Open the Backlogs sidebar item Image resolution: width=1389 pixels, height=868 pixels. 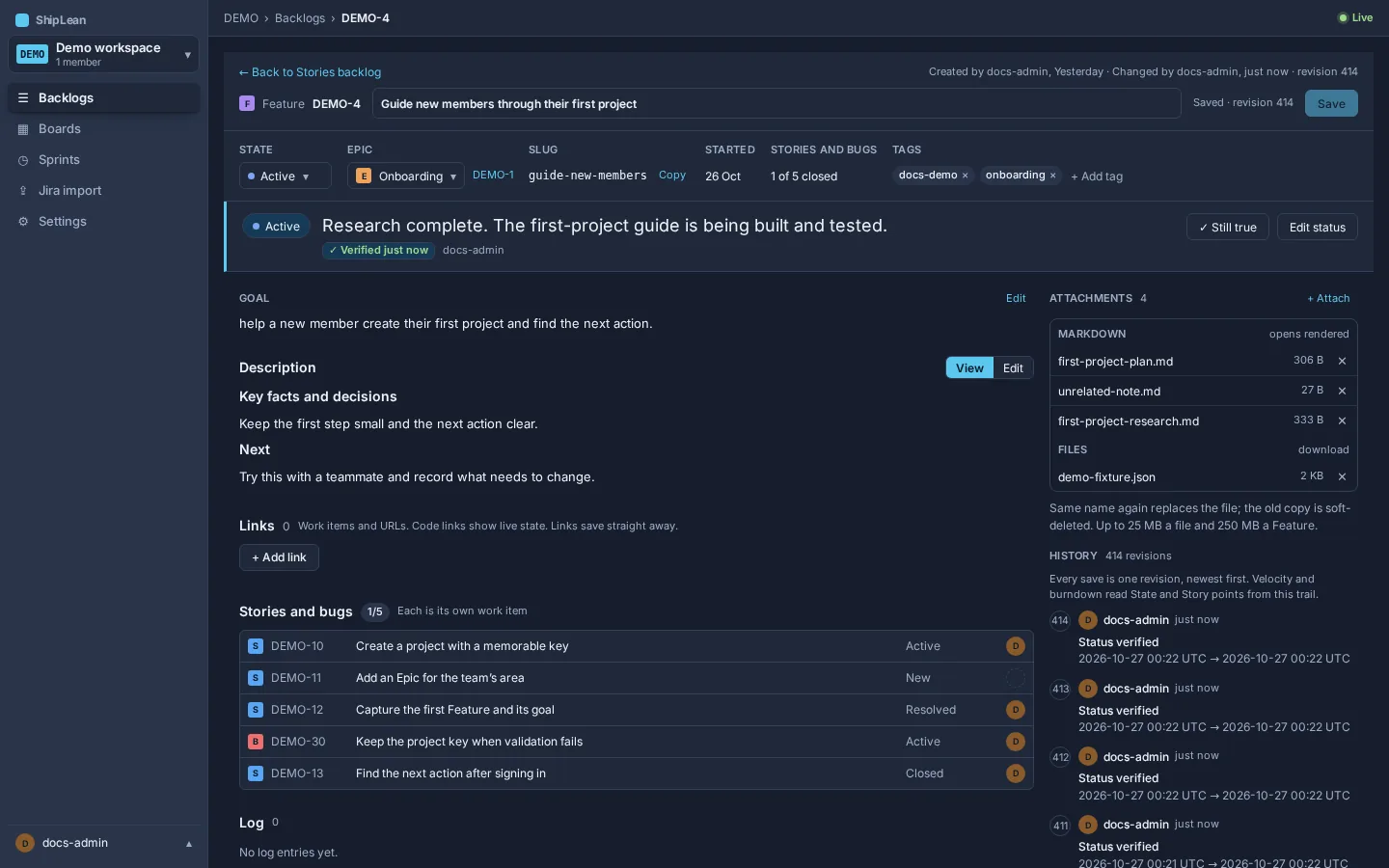point(104,98)
